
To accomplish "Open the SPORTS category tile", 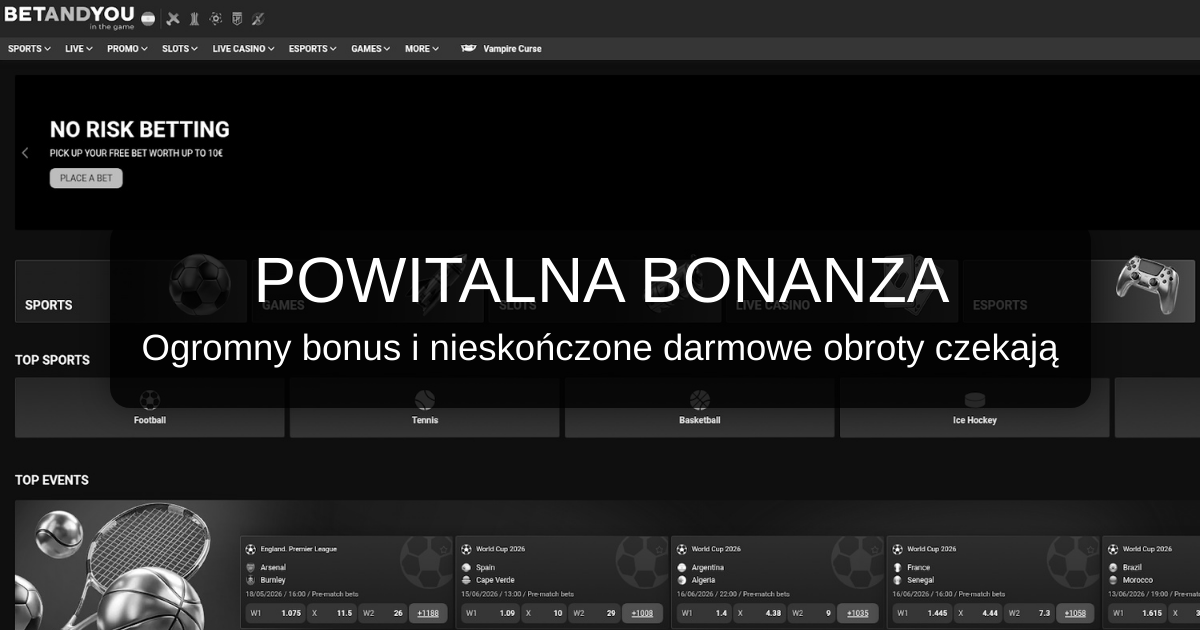I will coord(130,291).
